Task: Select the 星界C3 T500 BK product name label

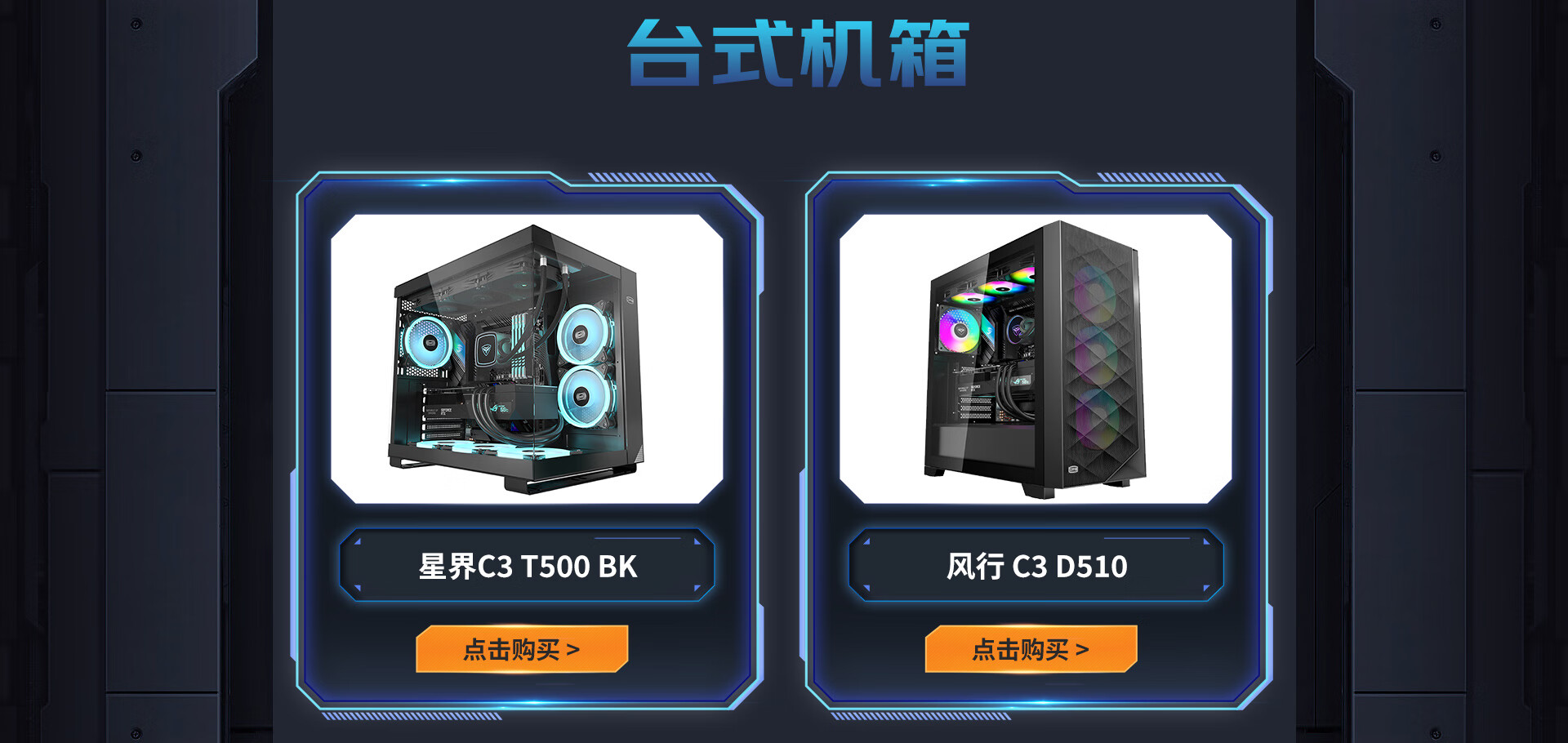Action: coord(527,566)
